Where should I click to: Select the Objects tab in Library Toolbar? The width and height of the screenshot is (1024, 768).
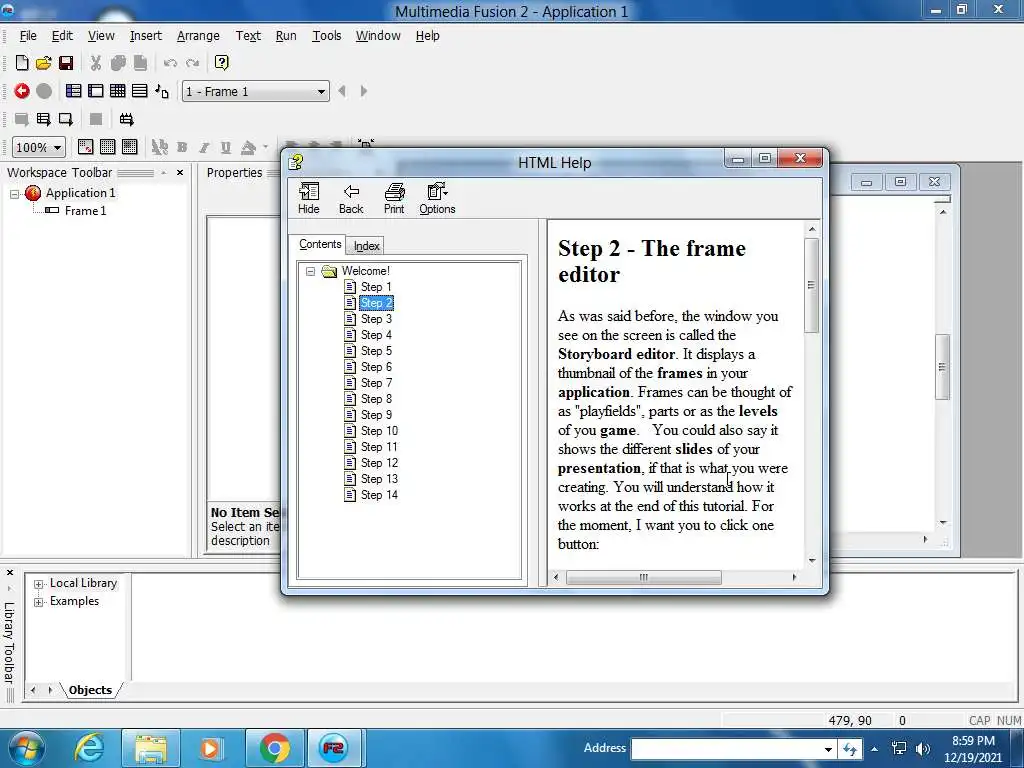[90, 690]
